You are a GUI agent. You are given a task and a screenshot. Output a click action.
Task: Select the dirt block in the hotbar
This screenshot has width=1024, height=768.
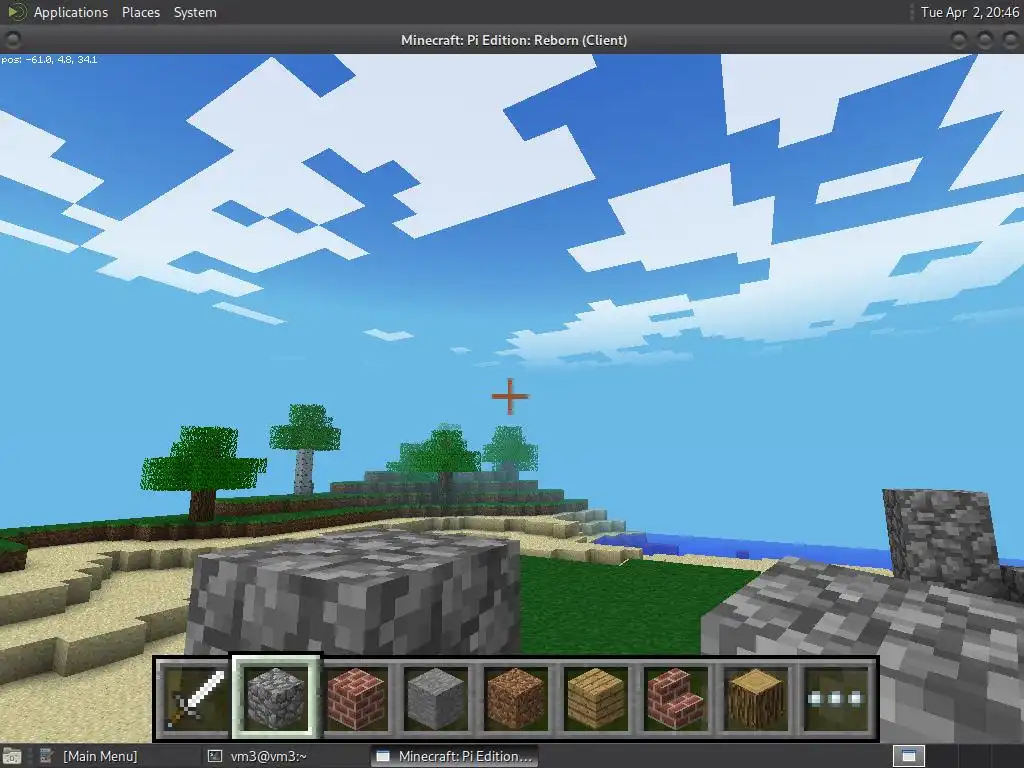coord(515,699)
